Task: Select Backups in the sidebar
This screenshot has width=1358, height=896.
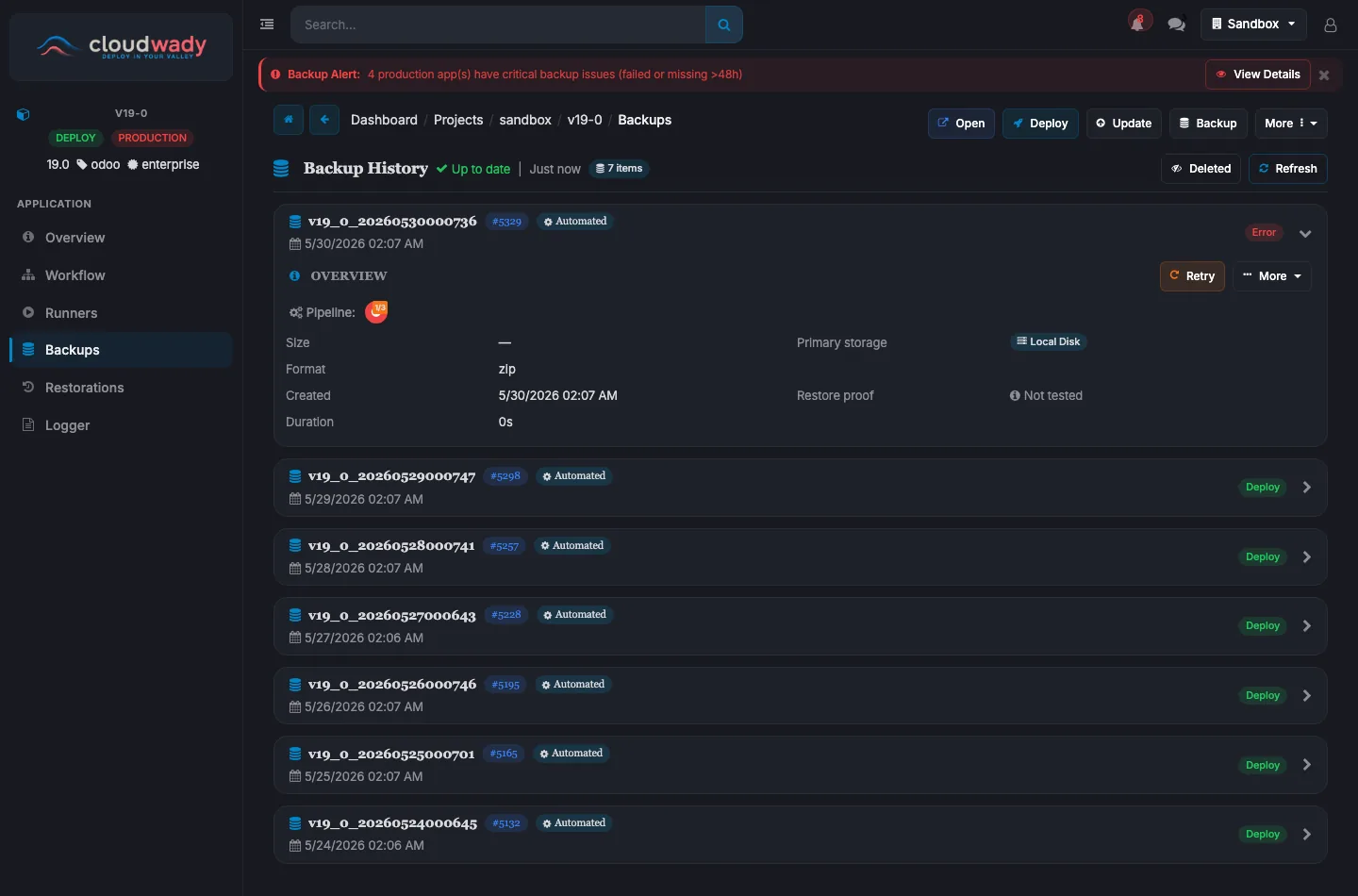Action: pos(121,350)
